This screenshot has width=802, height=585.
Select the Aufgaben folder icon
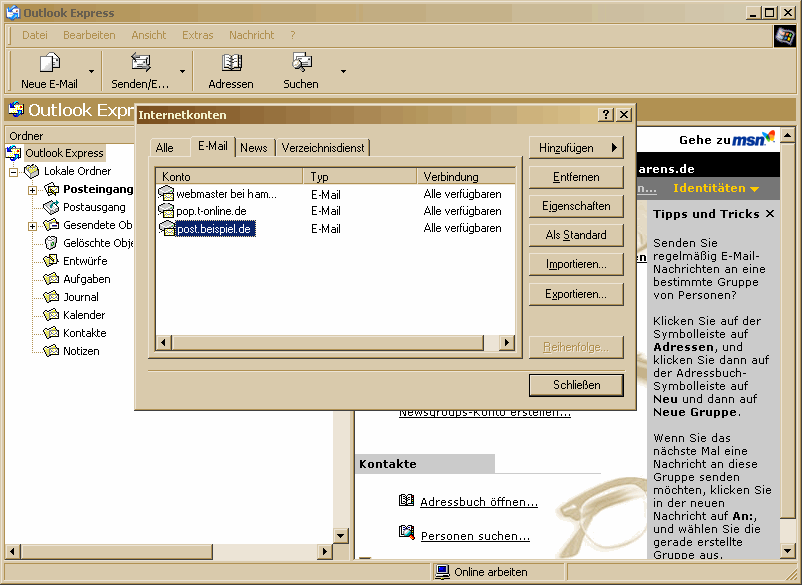point(51,279)
